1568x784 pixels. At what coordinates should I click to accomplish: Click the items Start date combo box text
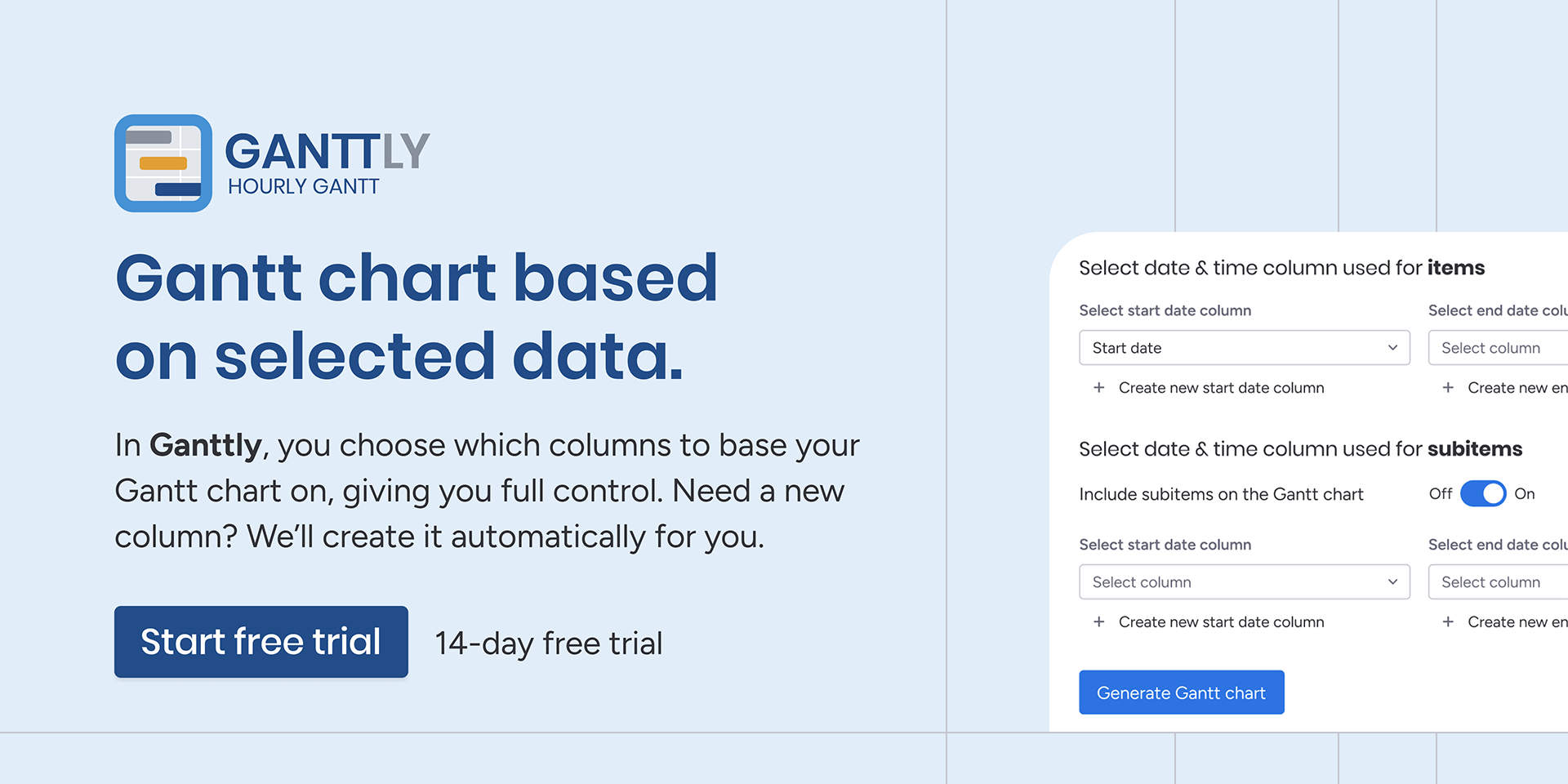click(1127, 348)
